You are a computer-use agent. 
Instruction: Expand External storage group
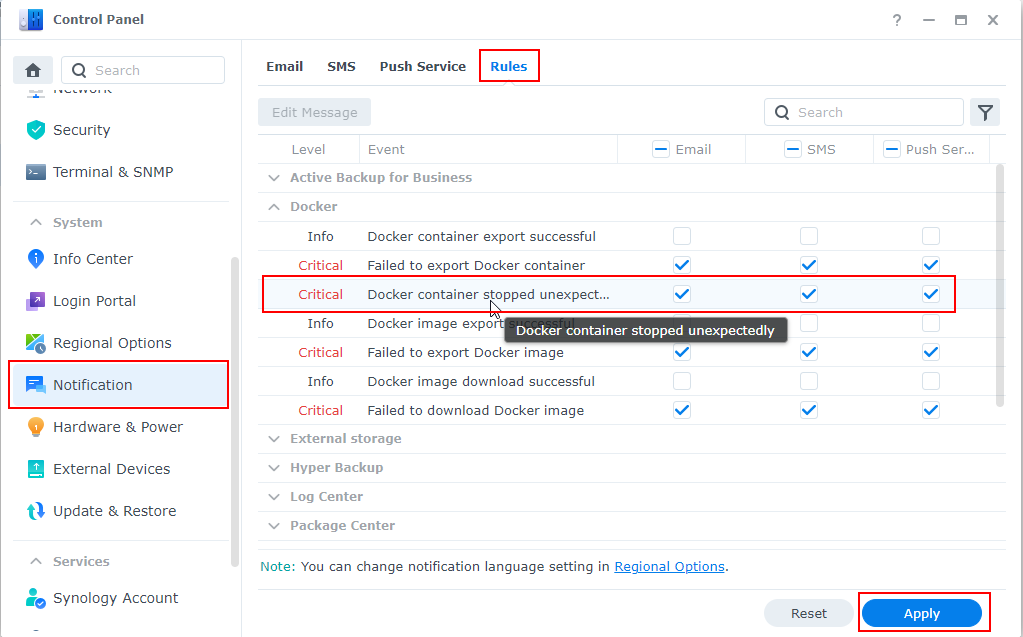[274, 439]
